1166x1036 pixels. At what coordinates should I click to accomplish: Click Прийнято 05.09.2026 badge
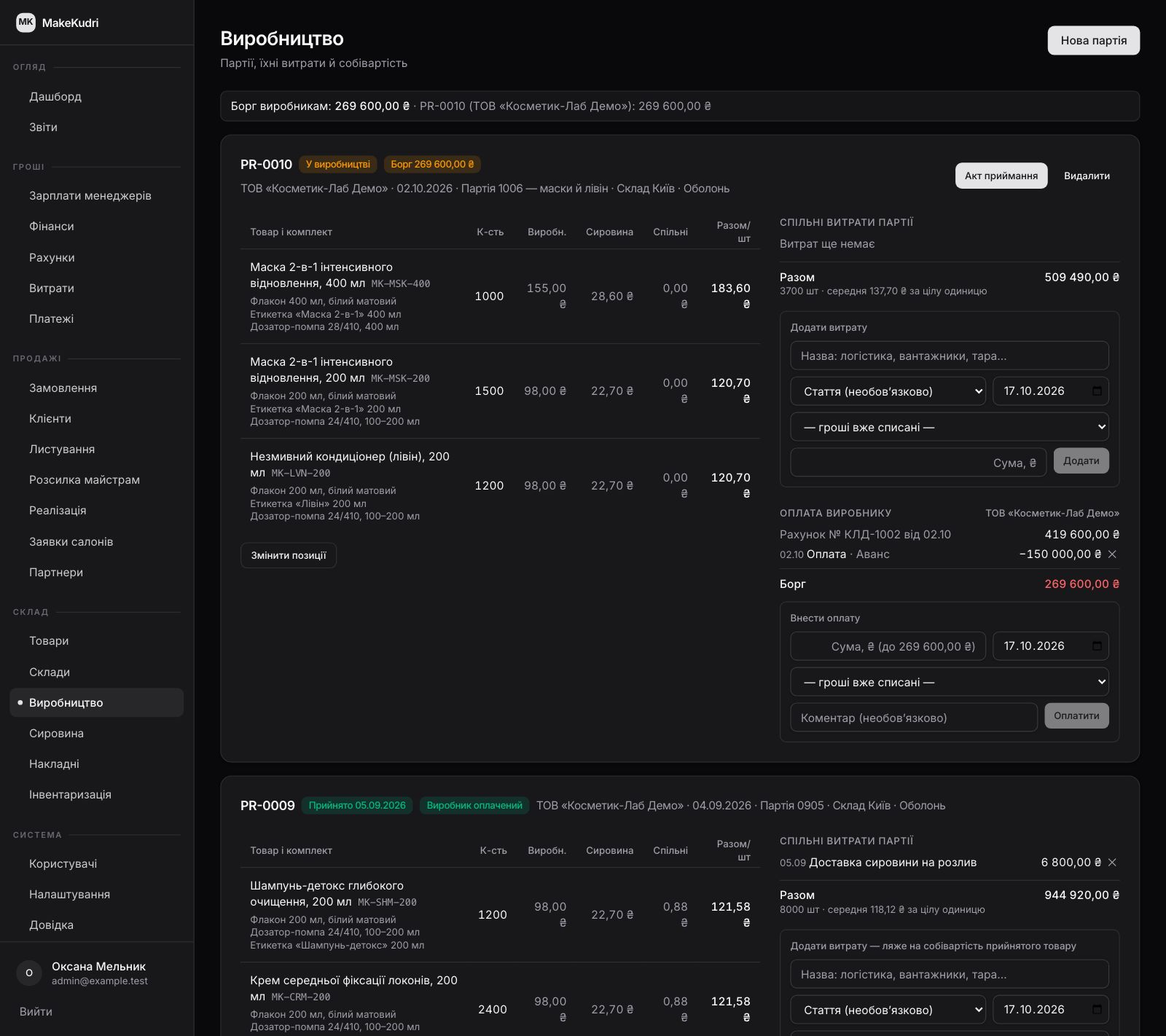pyautogui.click(x=357, y=806)
